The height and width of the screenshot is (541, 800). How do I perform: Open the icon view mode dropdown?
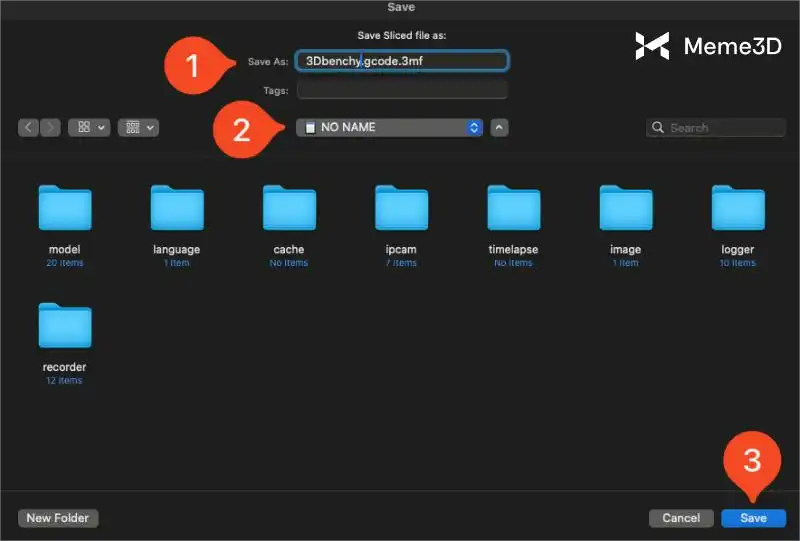(89, 128)
